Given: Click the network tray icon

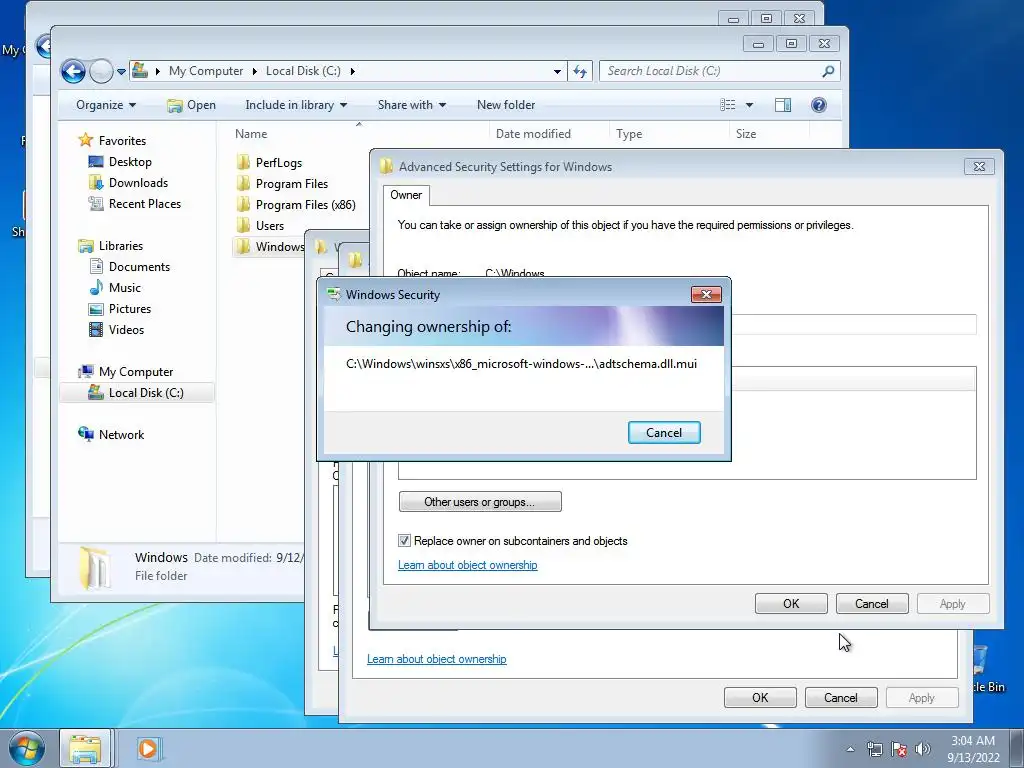Looking at the screenshot, I should click(874, 749).
